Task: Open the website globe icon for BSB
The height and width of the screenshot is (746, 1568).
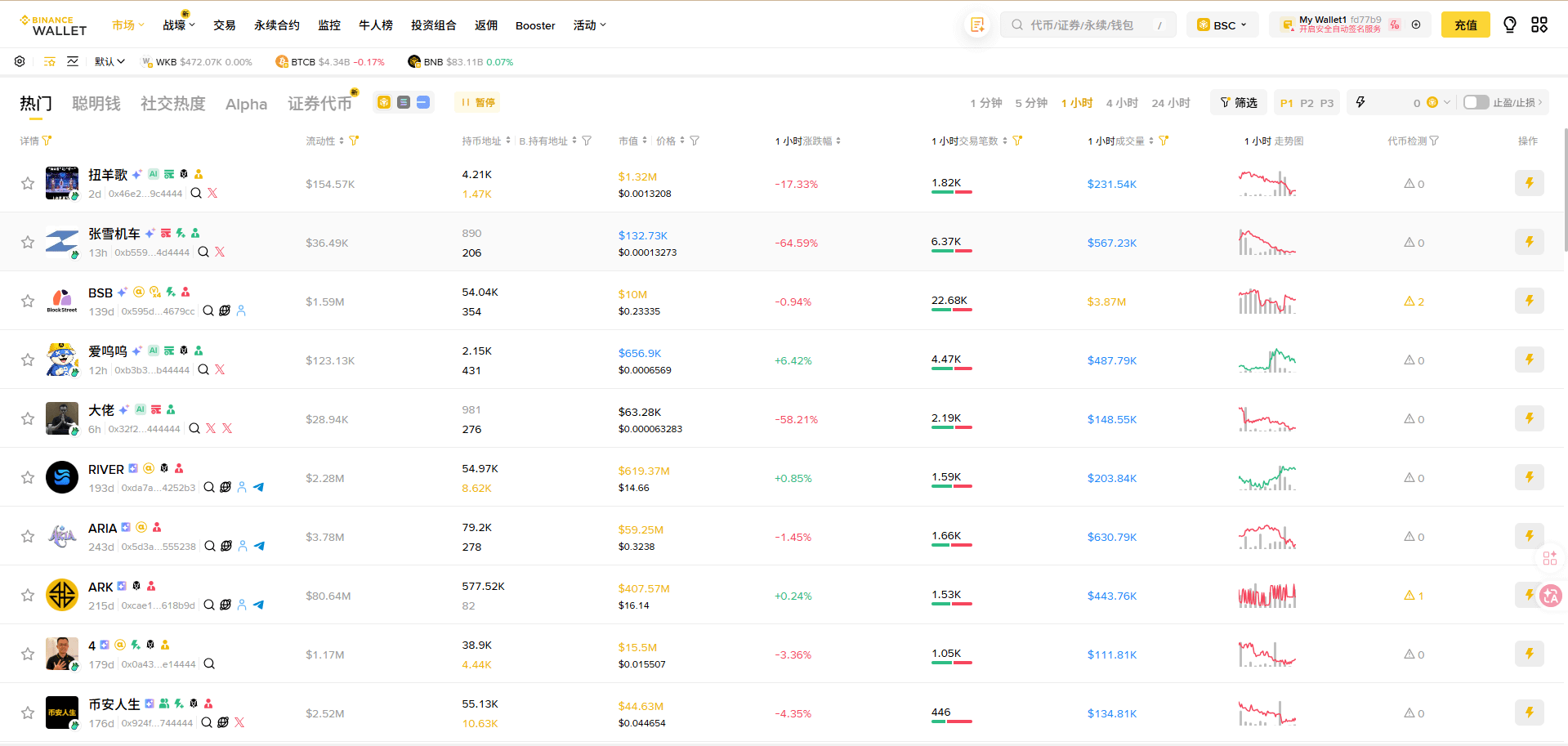Action: (x=225, y=311)
